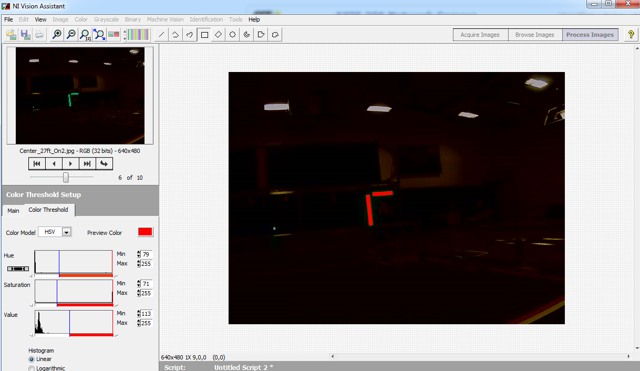Open the View menu
The width and height of the screenshot is (640, 371).
pyautogui.click(x=40, y=20)
